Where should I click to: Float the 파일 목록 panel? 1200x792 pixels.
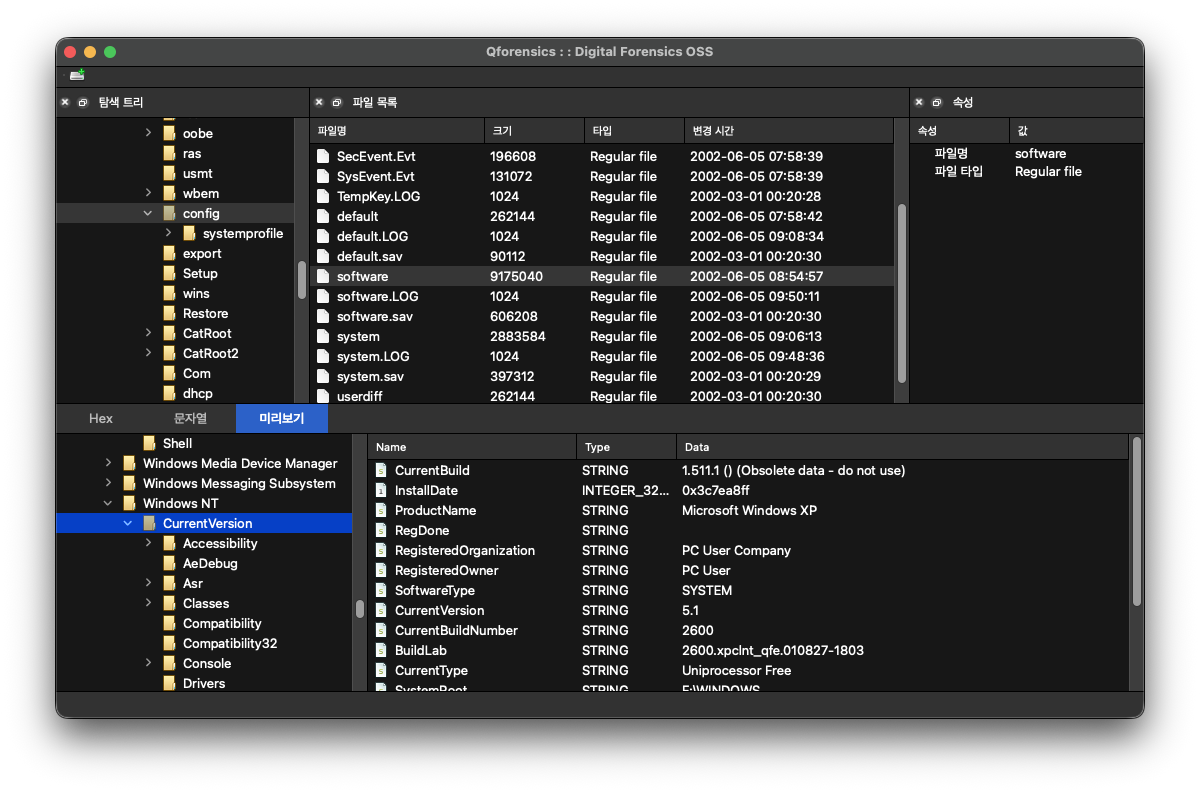click(x=336, y=102)
